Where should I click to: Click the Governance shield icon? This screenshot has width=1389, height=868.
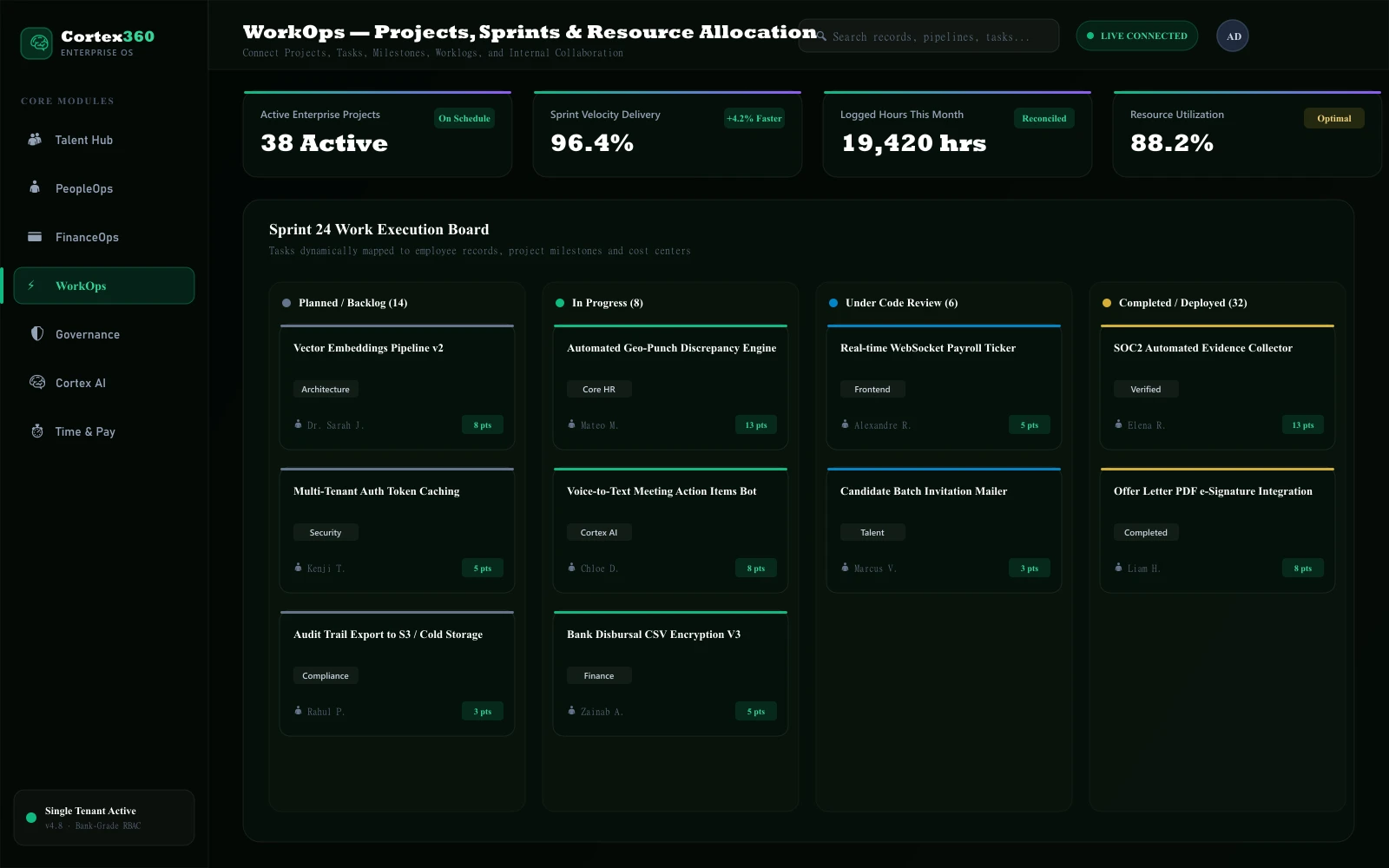tap(36, 333)
